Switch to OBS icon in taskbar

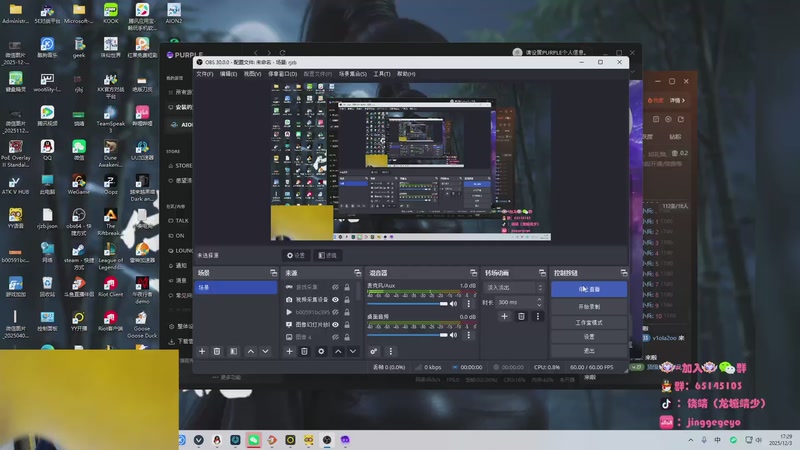(x=327, y=440)
